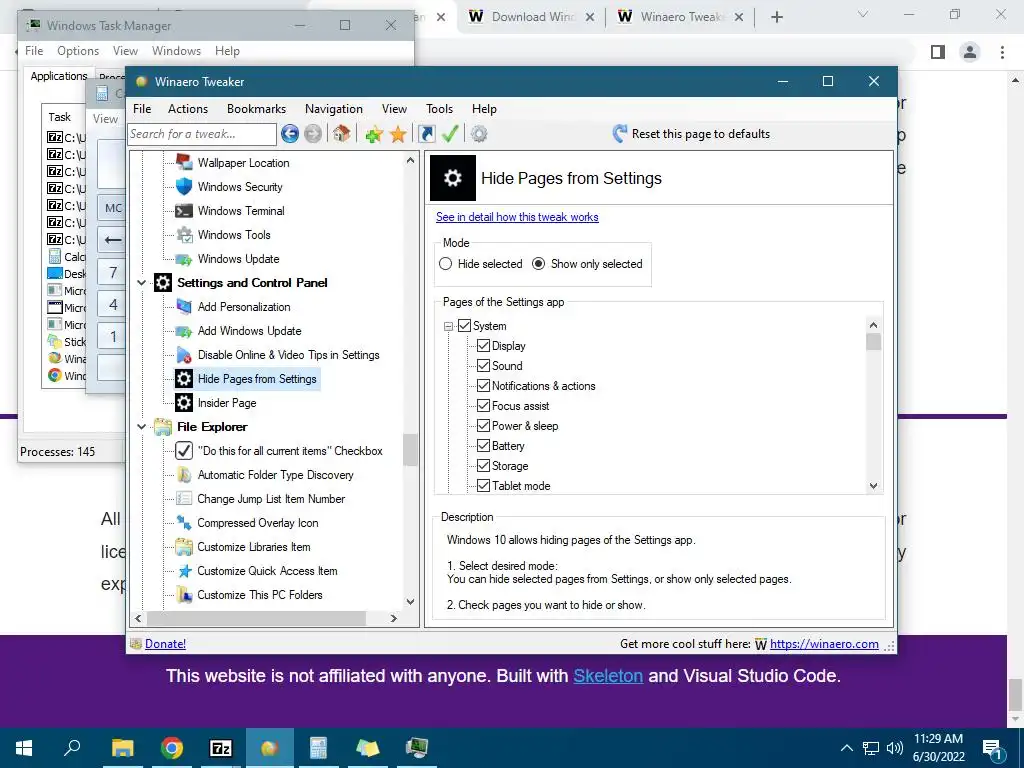This screenshot has width=1024, height=768.
Task: Open the Bookmarks menu
Action: coord(256,109)
